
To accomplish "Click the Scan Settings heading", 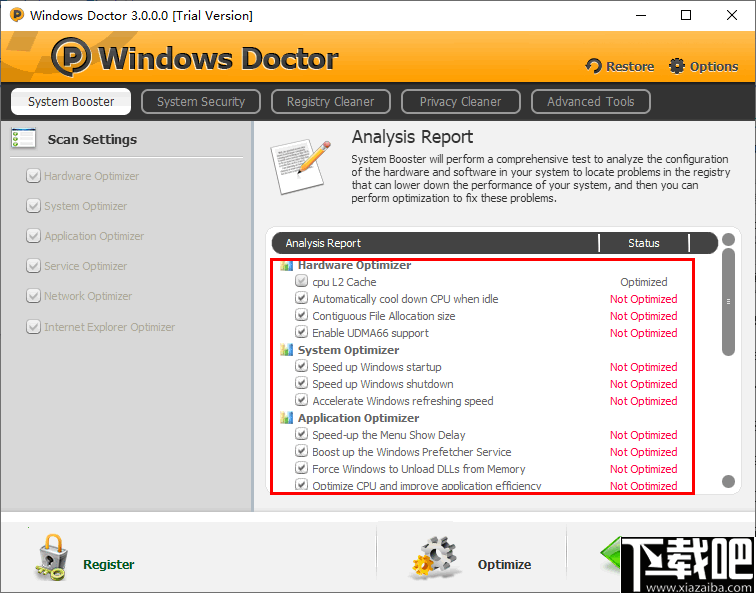I will 92,139.
